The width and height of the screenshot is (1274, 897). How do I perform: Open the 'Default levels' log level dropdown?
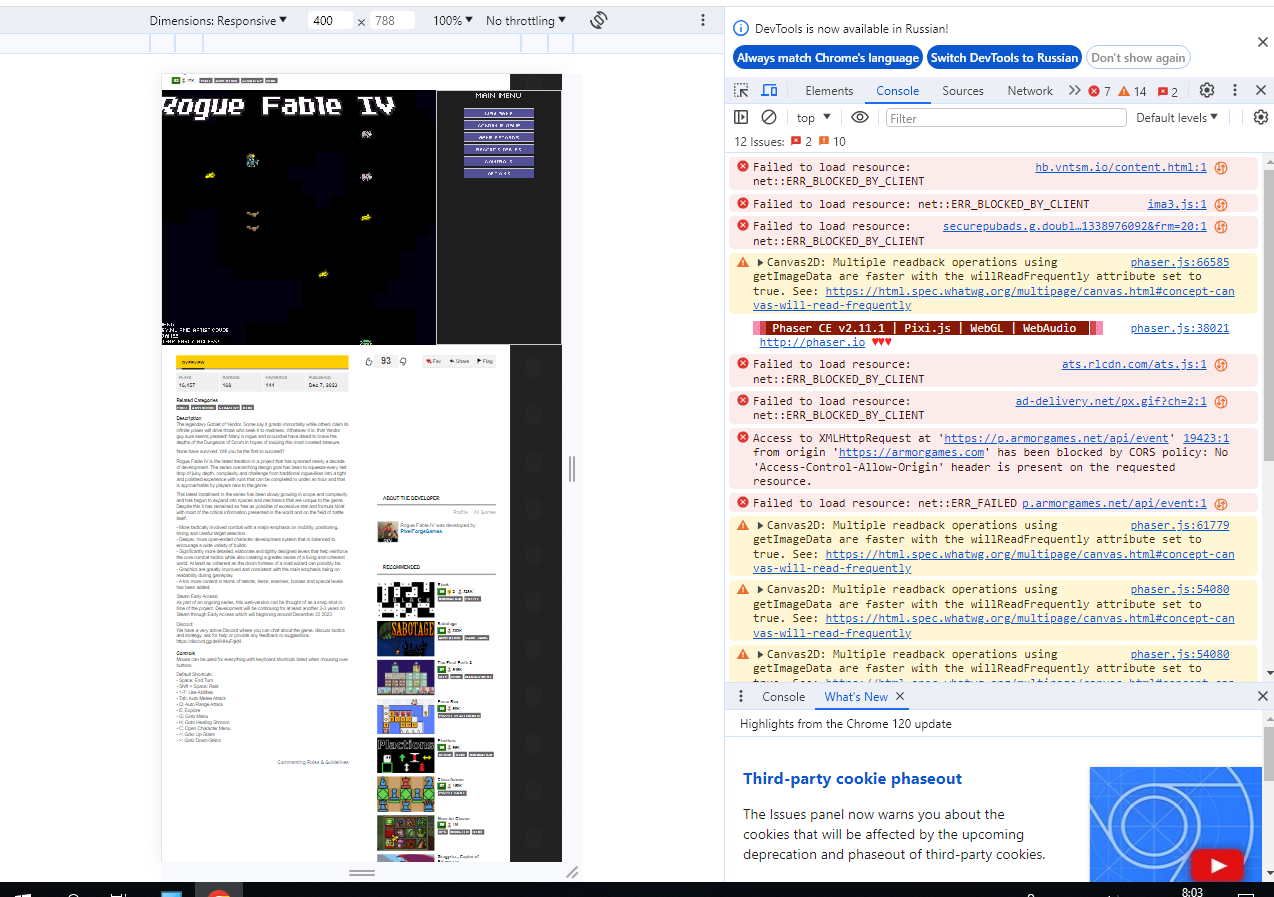click(x=1177, y=117)
